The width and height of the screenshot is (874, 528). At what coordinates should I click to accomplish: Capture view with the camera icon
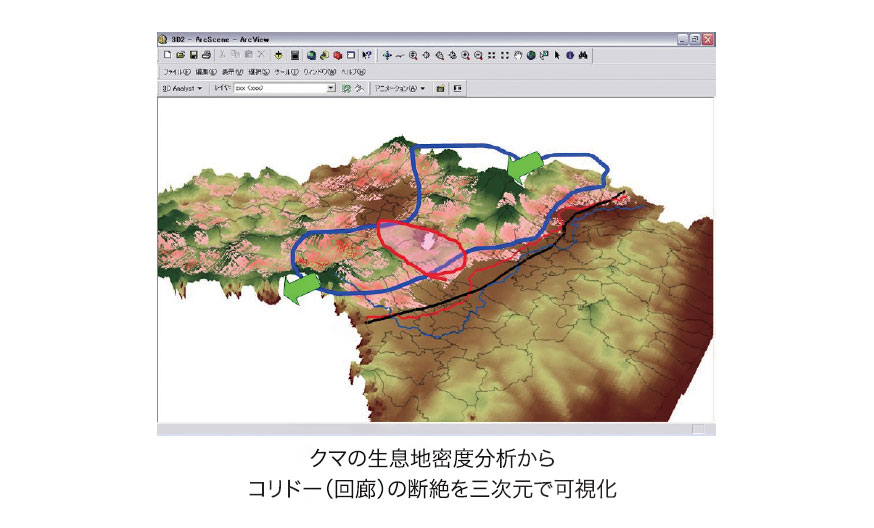point(440,88)
